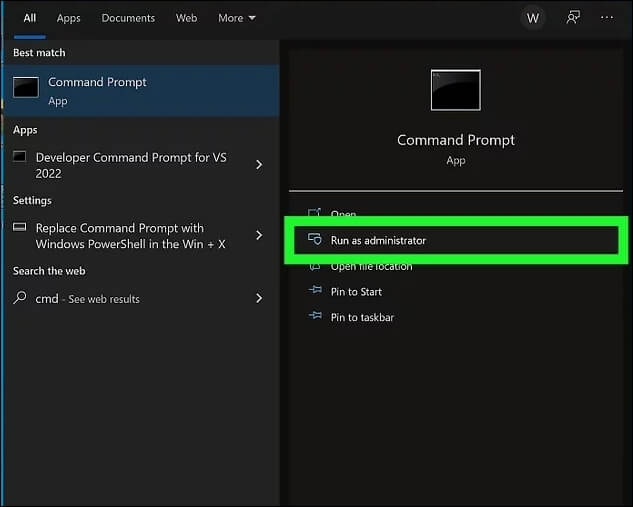The width and height of the screenshot is (633, 507).
Task: Switch to the Apps search tab
Action: 68,18
